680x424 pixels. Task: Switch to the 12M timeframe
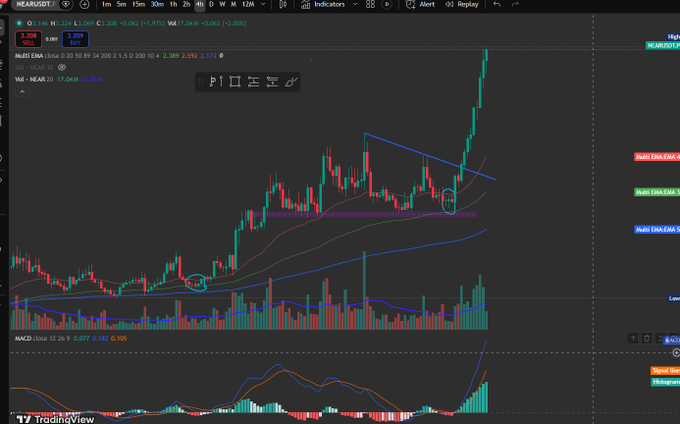click(248, 4)
